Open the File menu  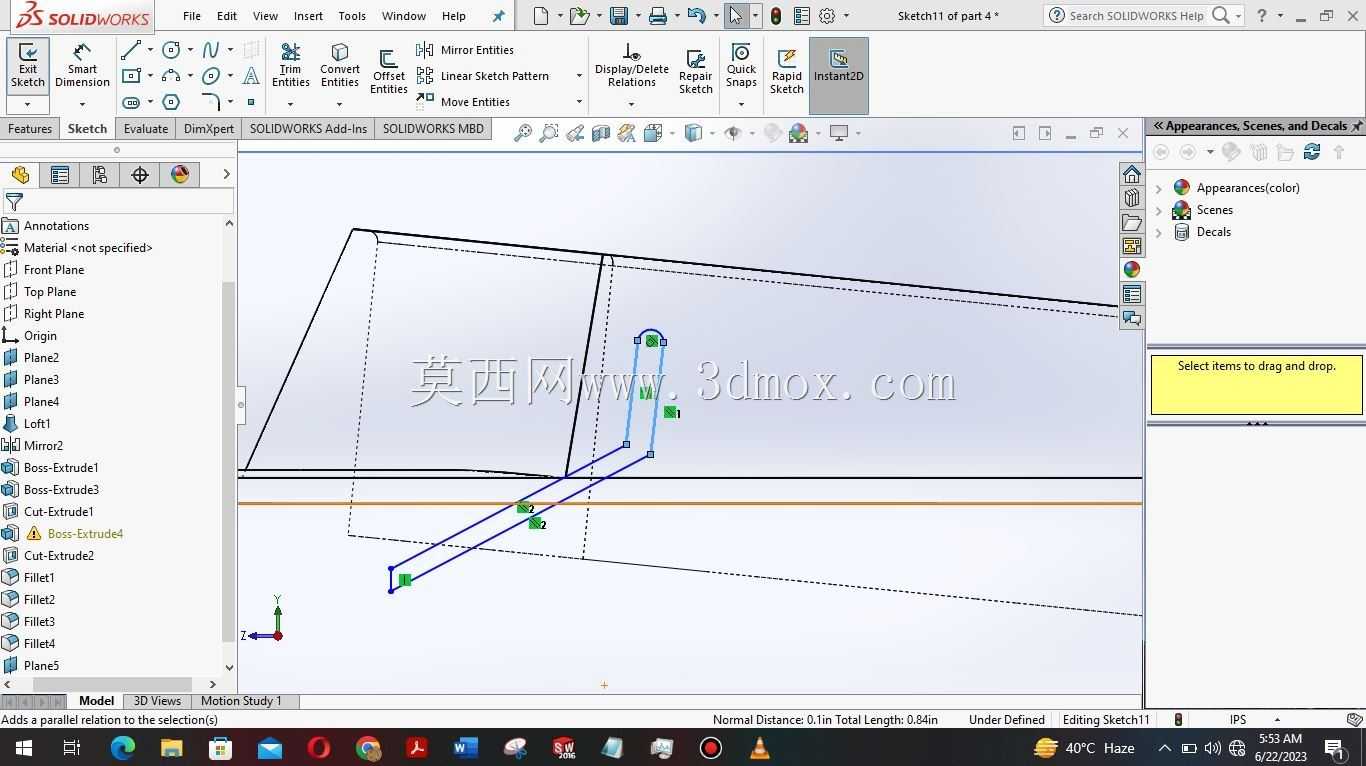pos(192,16)
